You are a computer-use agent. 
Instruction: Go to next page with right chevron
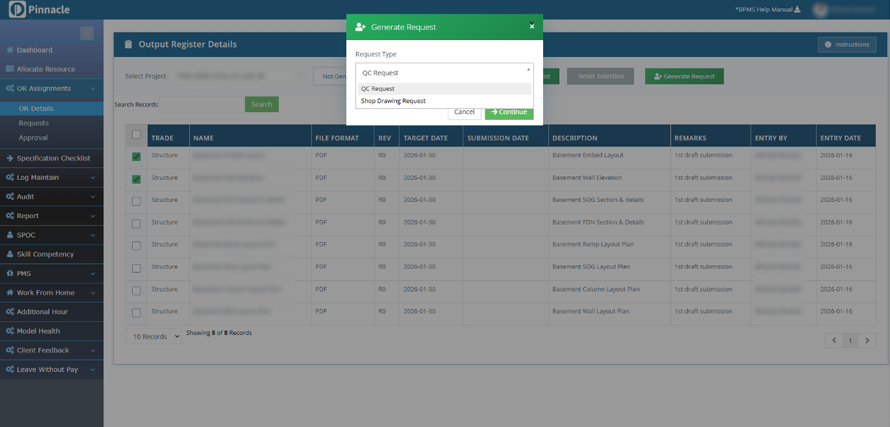[x=867, y=341]
